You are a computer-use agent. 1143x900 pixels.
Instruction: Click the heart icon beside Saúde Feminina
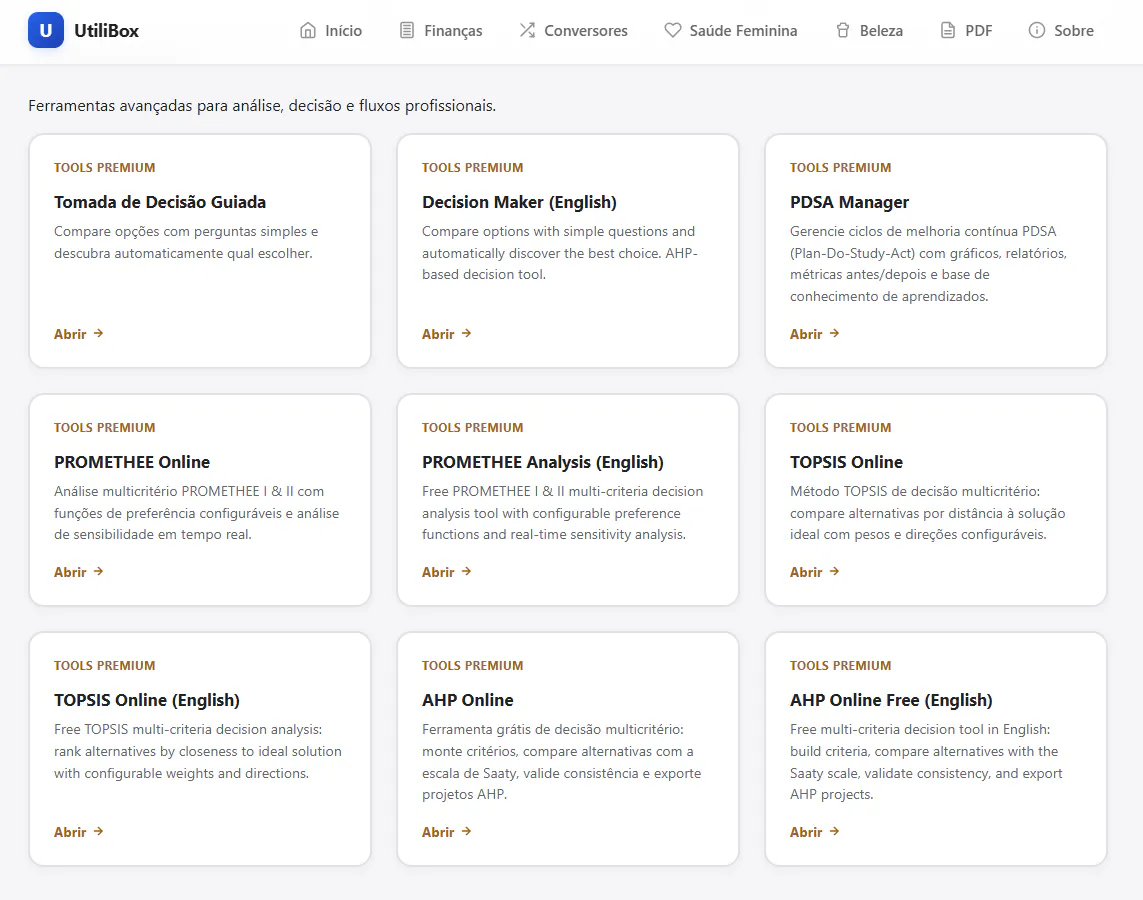click(673, 31)
